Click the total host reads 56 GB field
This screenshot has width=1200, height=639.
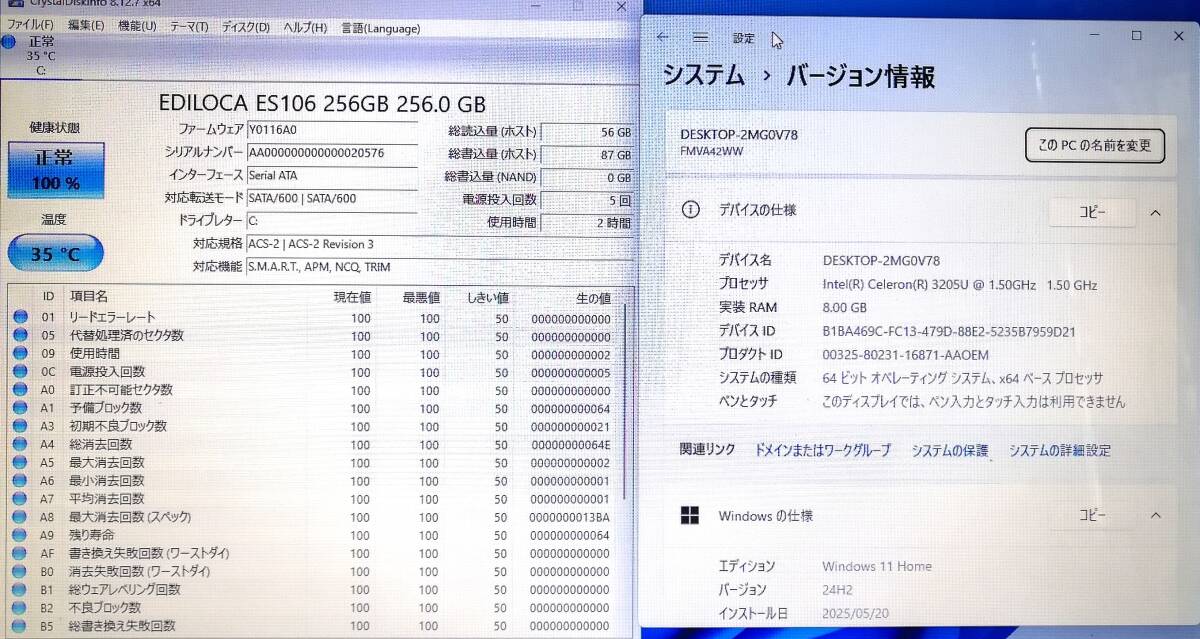[x=587, y=131]
